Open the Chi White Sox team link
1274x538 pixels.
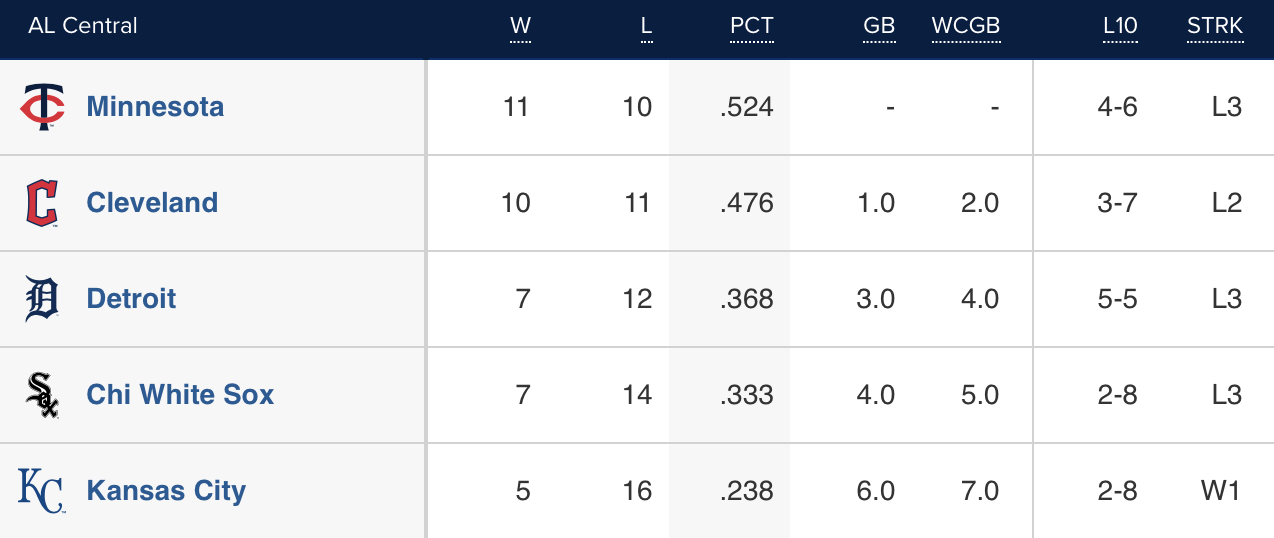(x=180, y=395)
